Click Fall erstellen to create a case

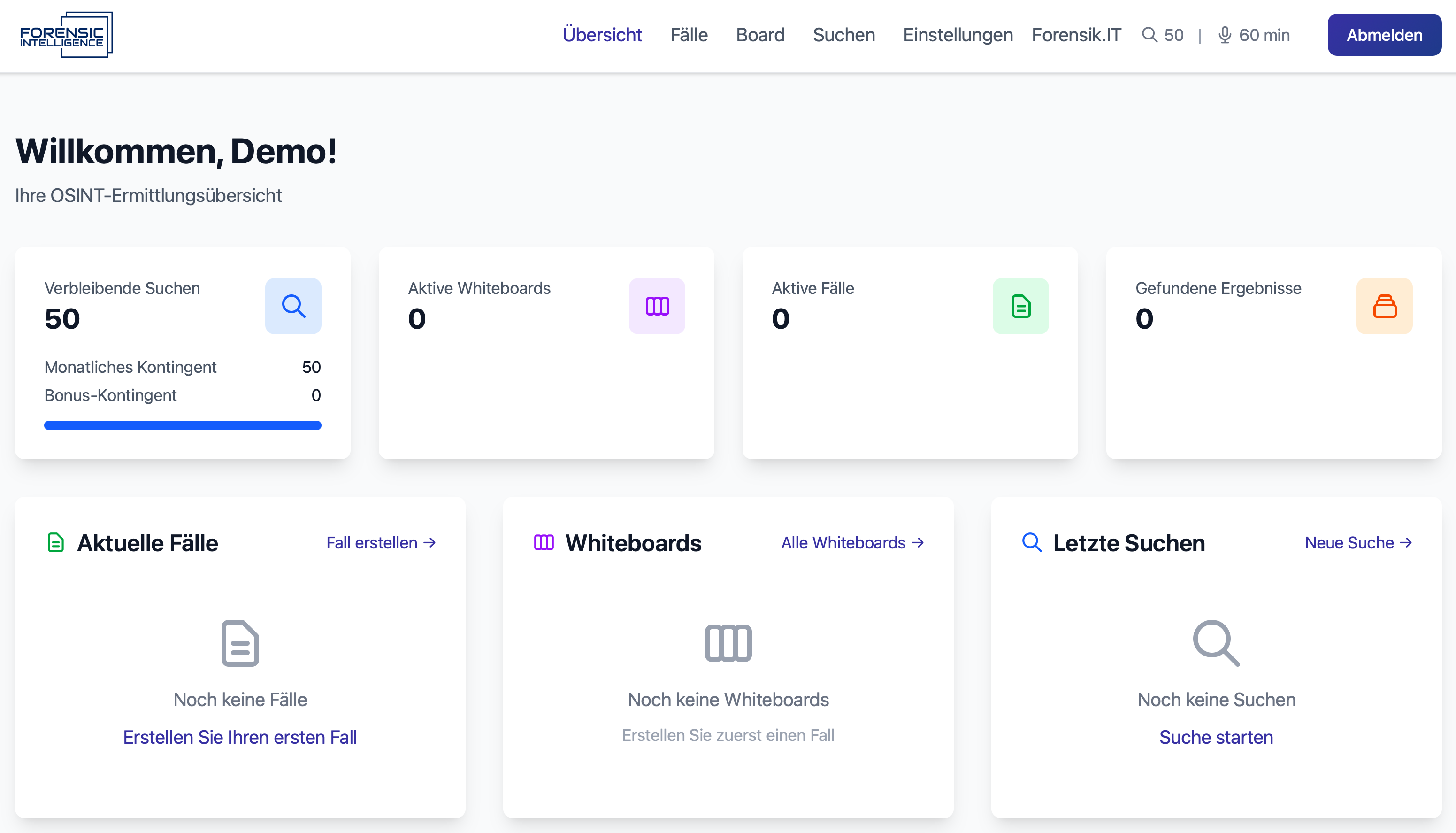point(380,542)
